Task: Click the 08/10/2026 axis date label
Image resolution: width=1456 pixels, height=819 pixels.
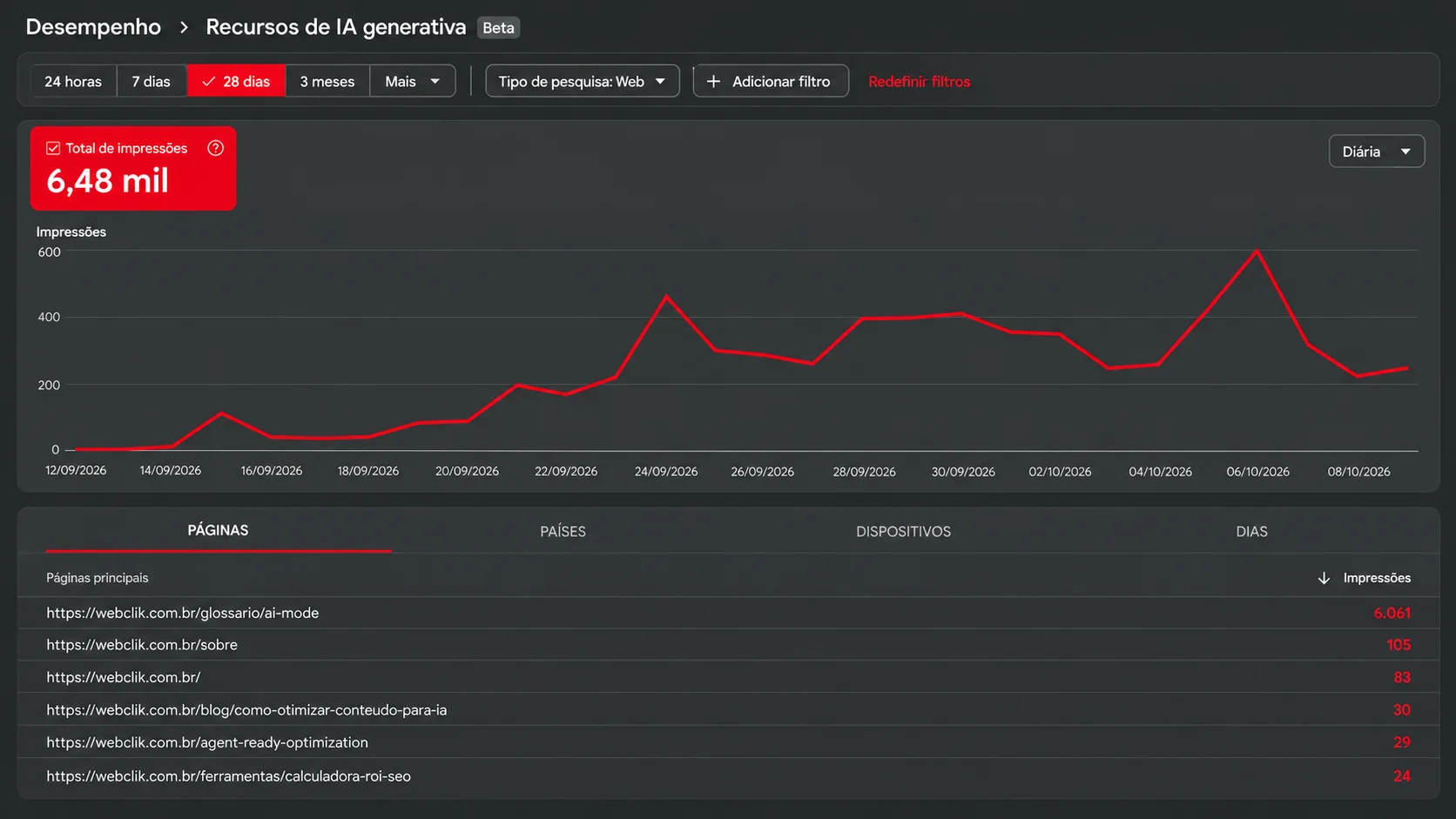Action: coord(1358,472)
